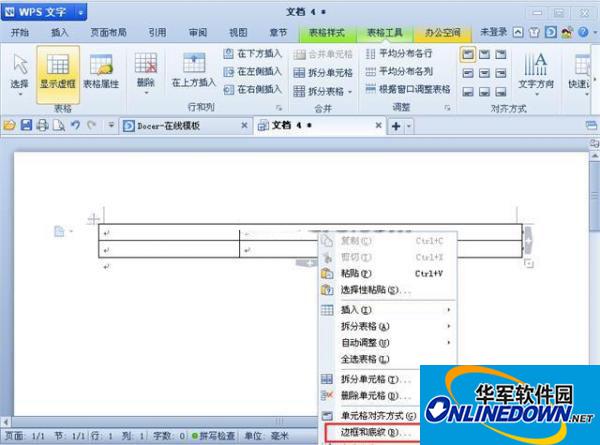This screenshot has height=445, width=600.
Task: Expand the 拆分表格 ribbon dropdown
Action: click(x=325, y=90)
